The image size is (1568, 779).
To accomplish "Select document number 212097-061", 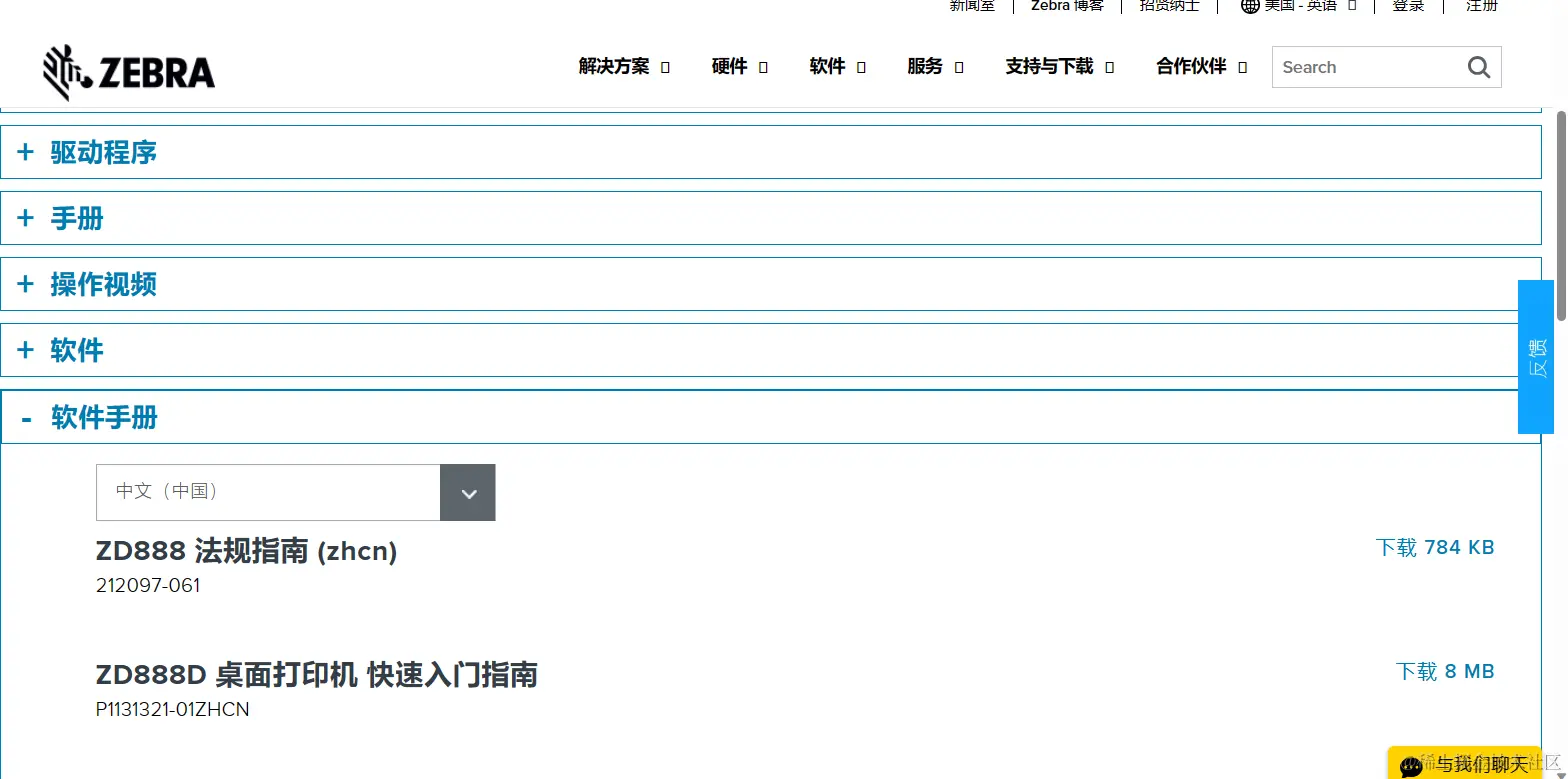I will coord(148,586).
